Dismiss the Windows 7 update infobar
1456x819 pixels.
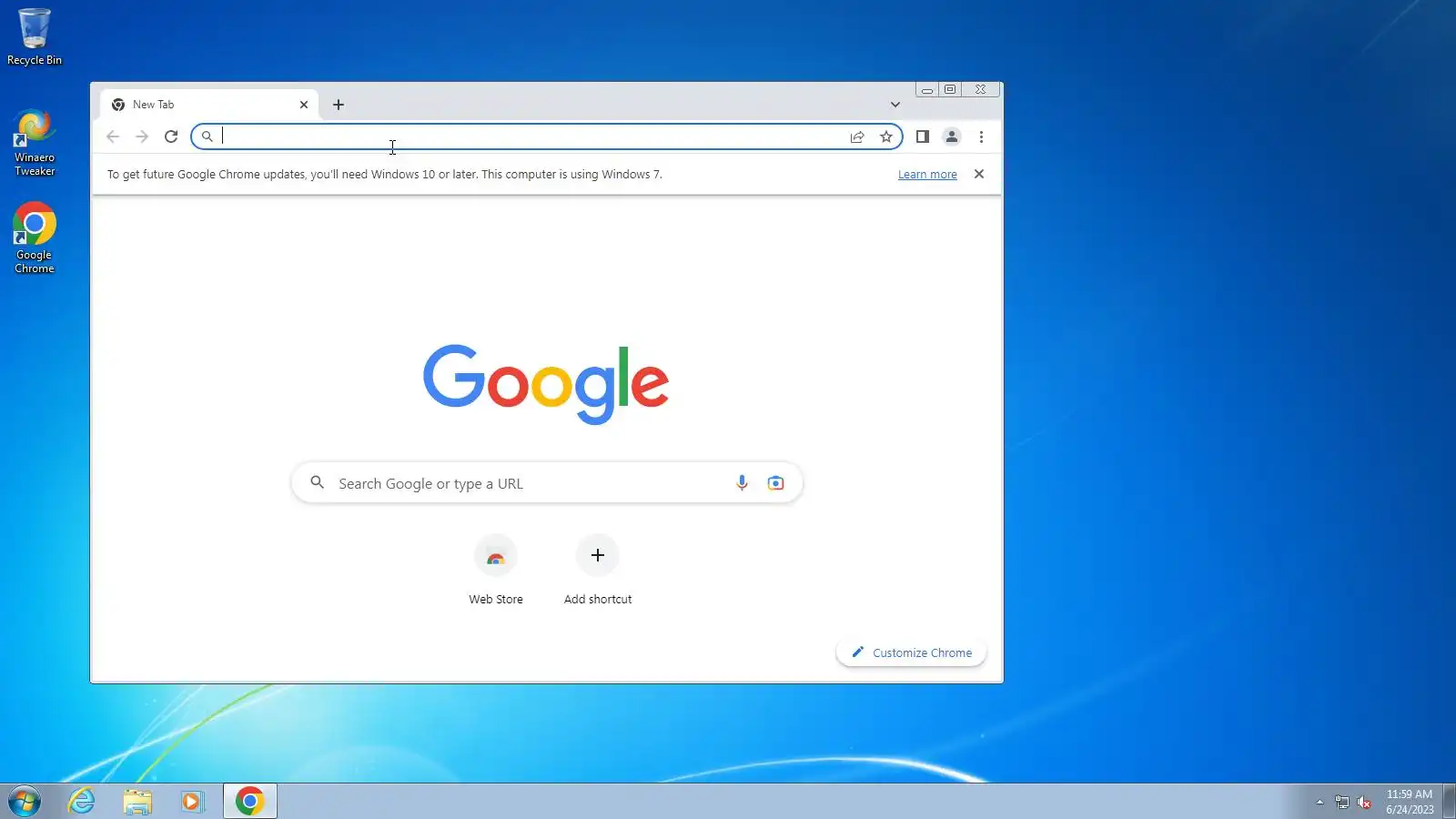click(x=979, y=174)
